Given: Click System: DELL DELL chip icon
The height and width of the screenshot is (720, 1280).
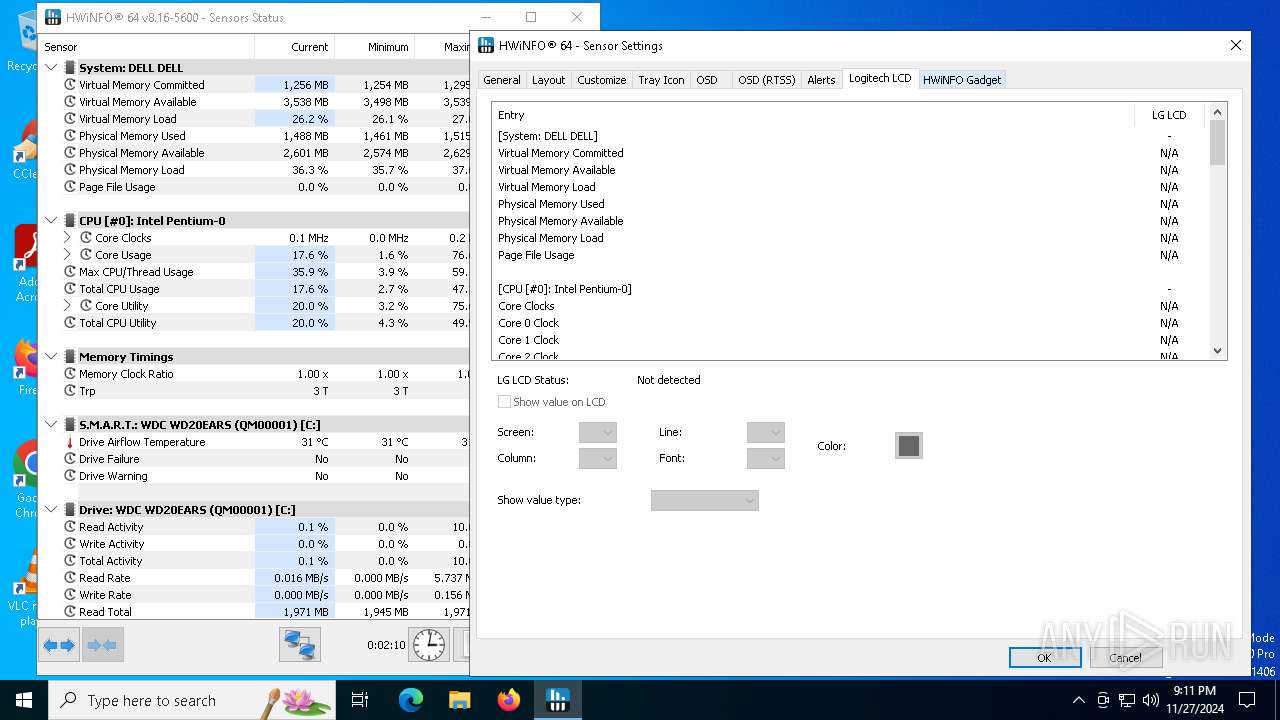Looking at the screenshot, I should 70,68.
